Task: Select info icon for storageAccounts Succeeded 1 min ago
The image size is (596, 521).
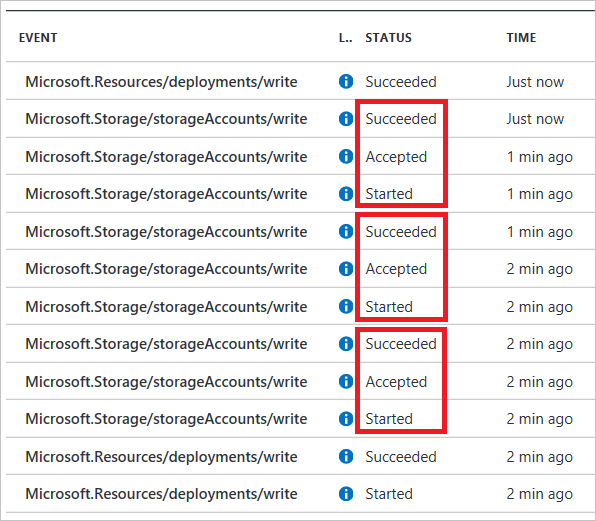Action: tap(346, 231)
